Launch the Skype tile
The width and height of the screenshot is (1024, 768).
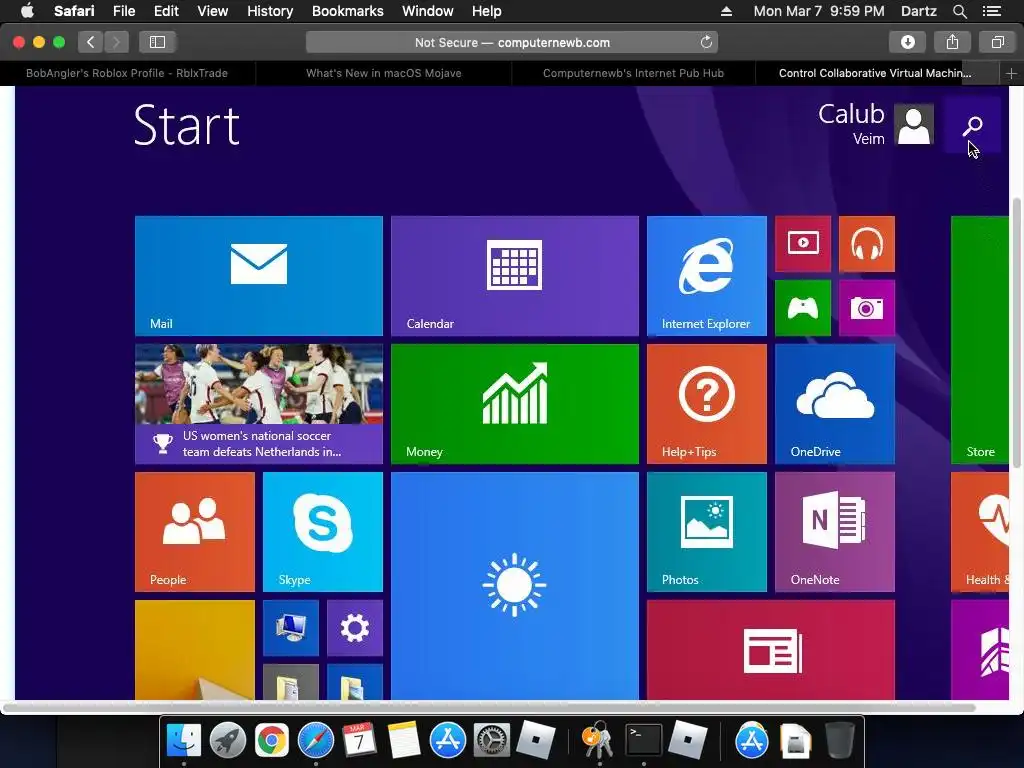[323, 532]
